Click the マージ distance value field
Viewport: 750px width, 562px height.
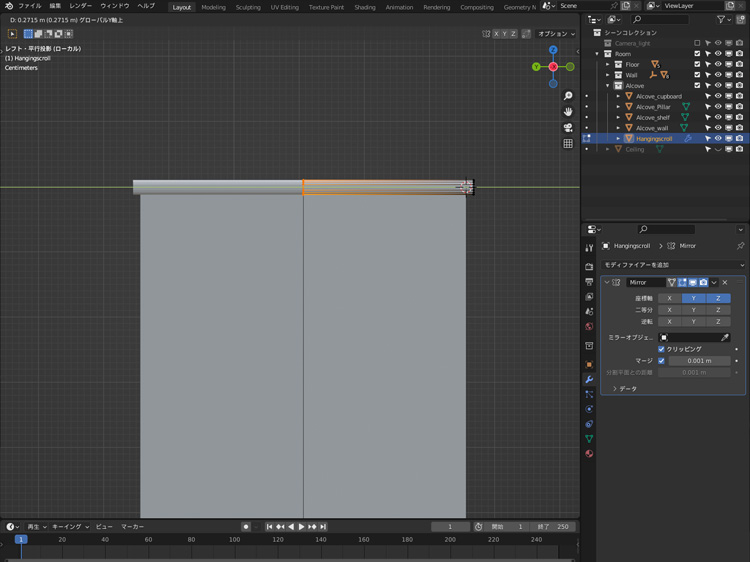click(699, 361)
